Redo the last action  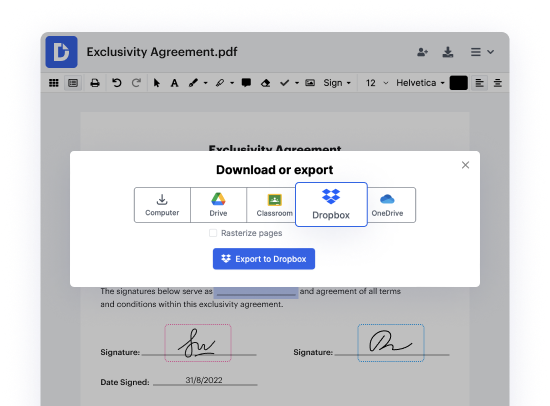(x=136, y=83)
